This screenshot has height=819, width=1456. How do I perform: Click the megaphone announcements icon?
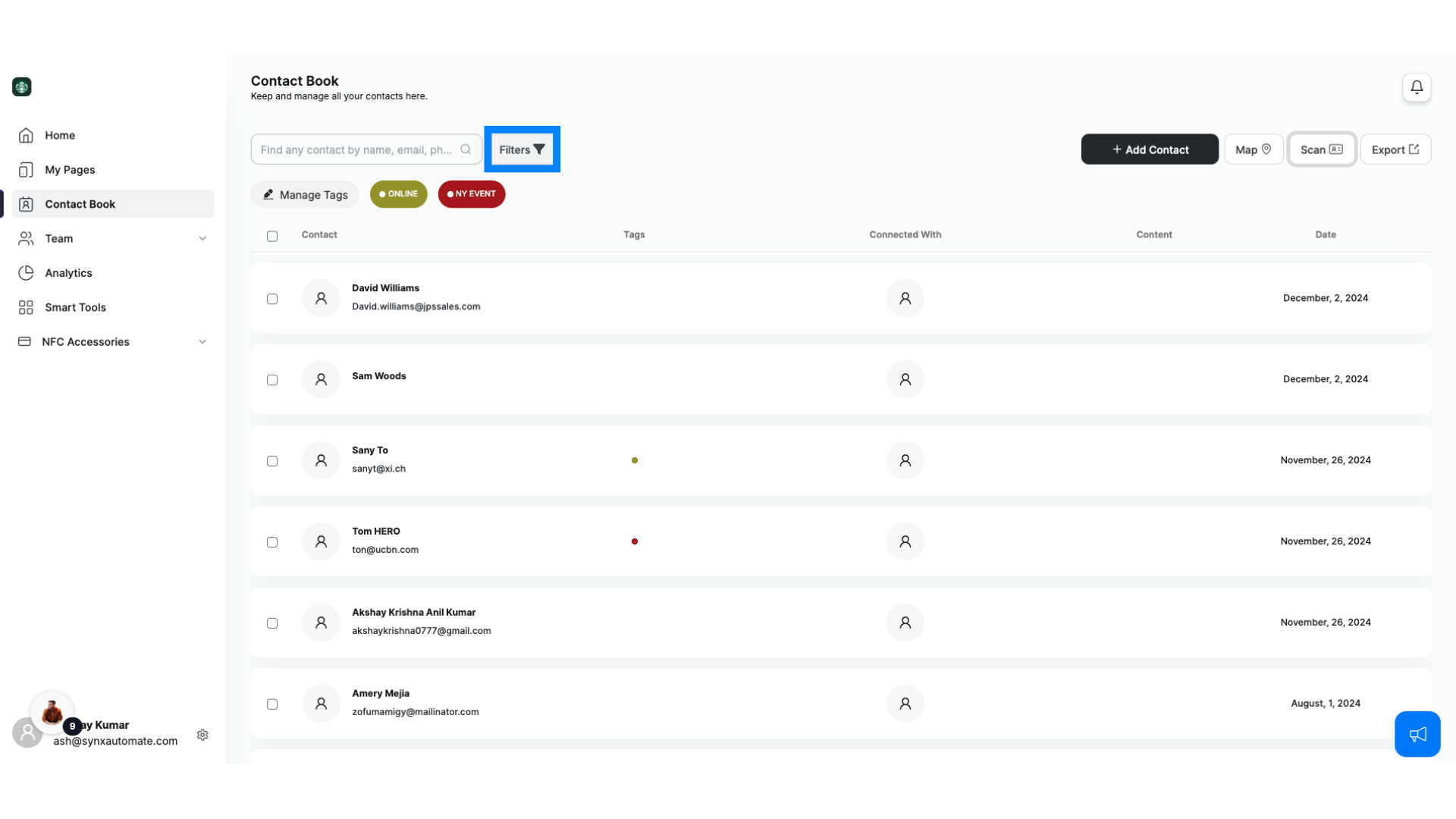point(1418,734)
